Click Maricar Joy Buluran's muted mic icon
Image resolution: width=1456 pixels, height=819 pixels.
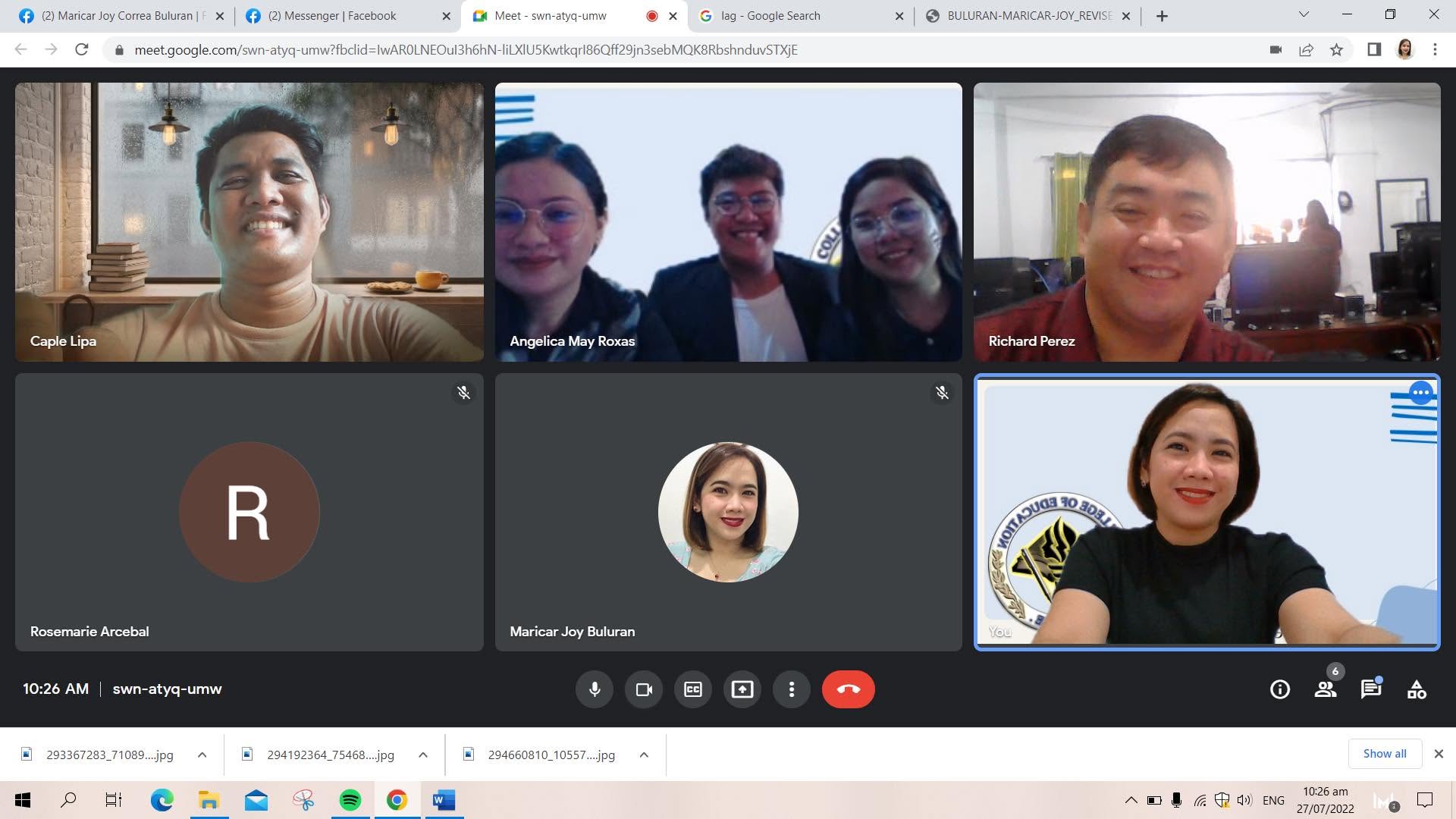pos(942,393)
